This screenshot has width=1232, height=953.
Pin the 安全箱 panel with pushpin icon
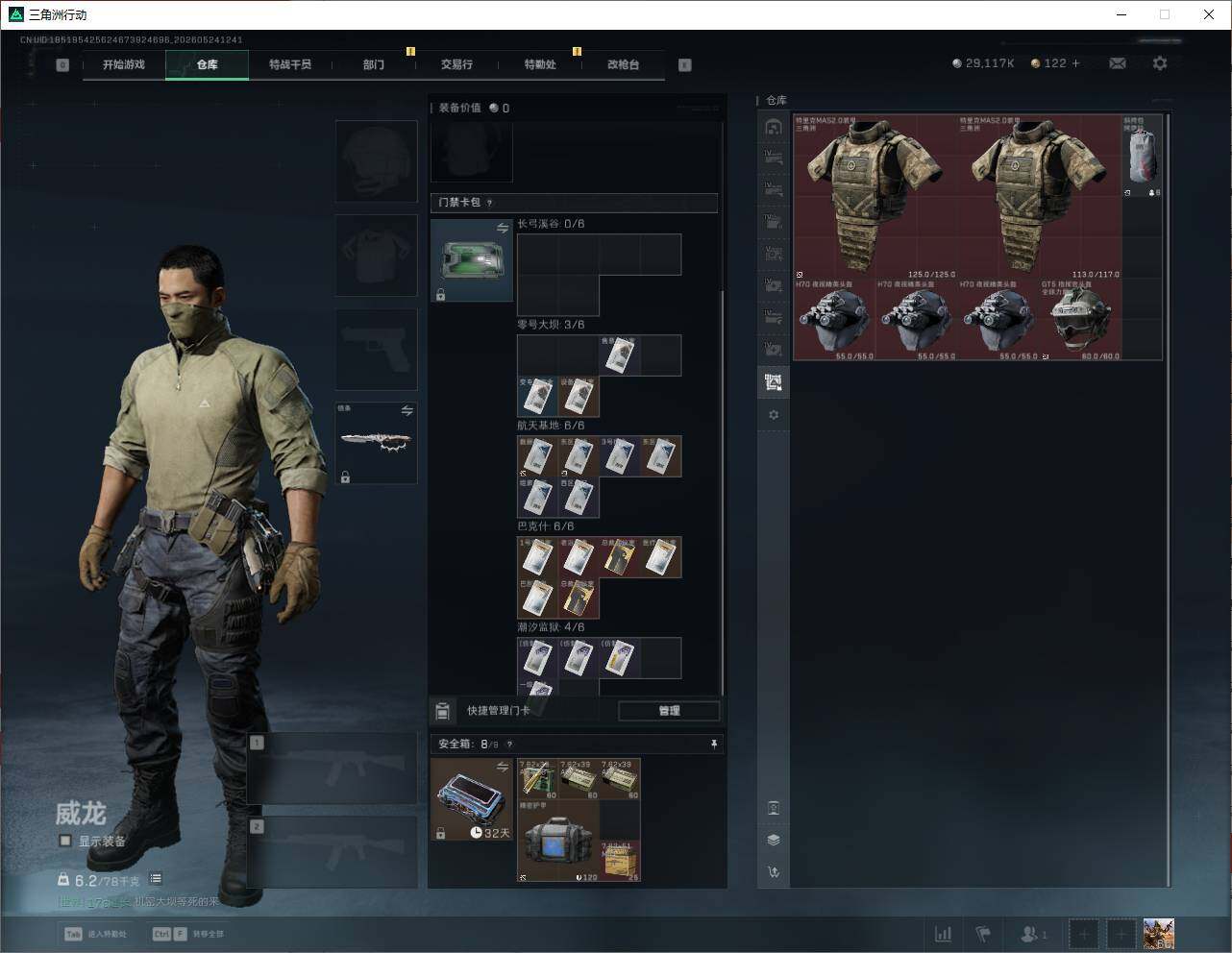[713, 744]
